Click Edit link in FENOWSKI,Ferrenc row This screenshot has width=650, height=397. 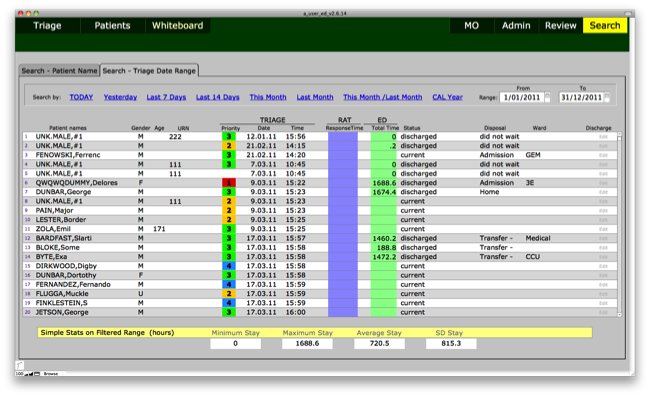tap(603, 155)
